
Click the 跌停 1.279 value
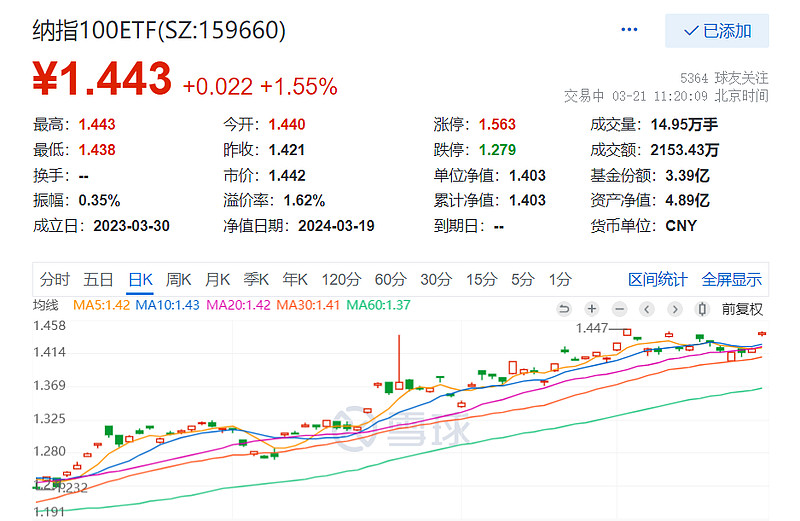coord(497,150)
